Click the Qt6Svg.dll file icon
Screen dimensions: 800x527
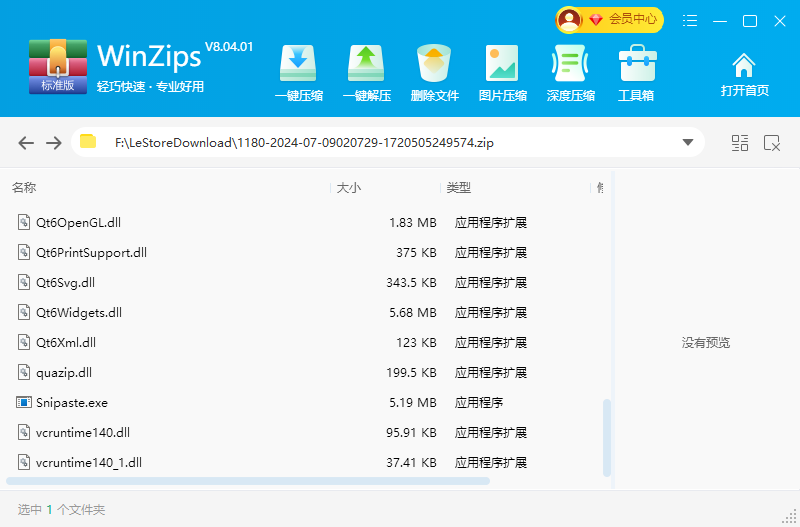click(23, 283)
